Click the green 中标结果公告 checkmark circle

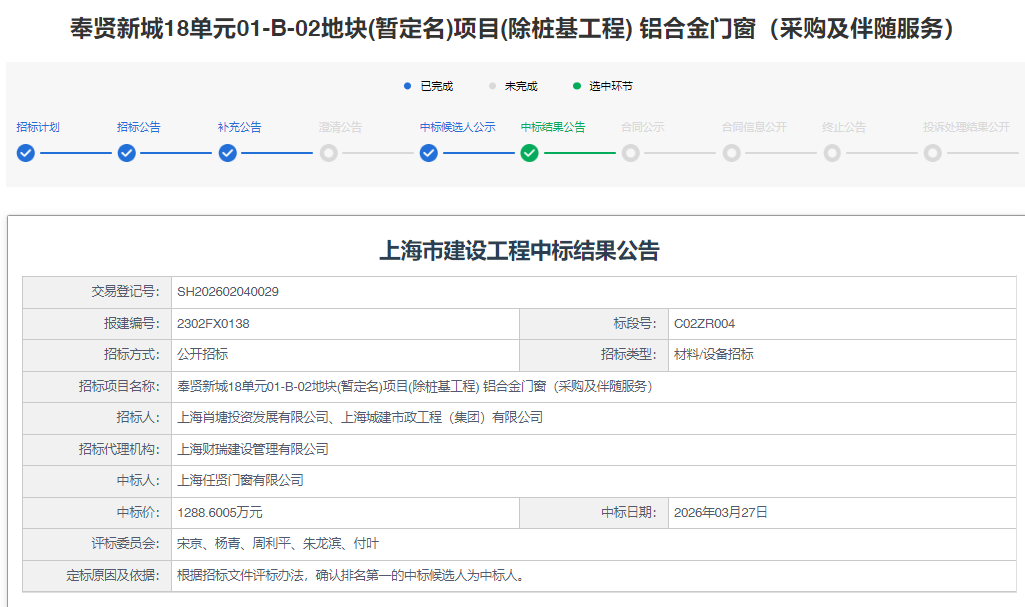click(x=530, y=153)
